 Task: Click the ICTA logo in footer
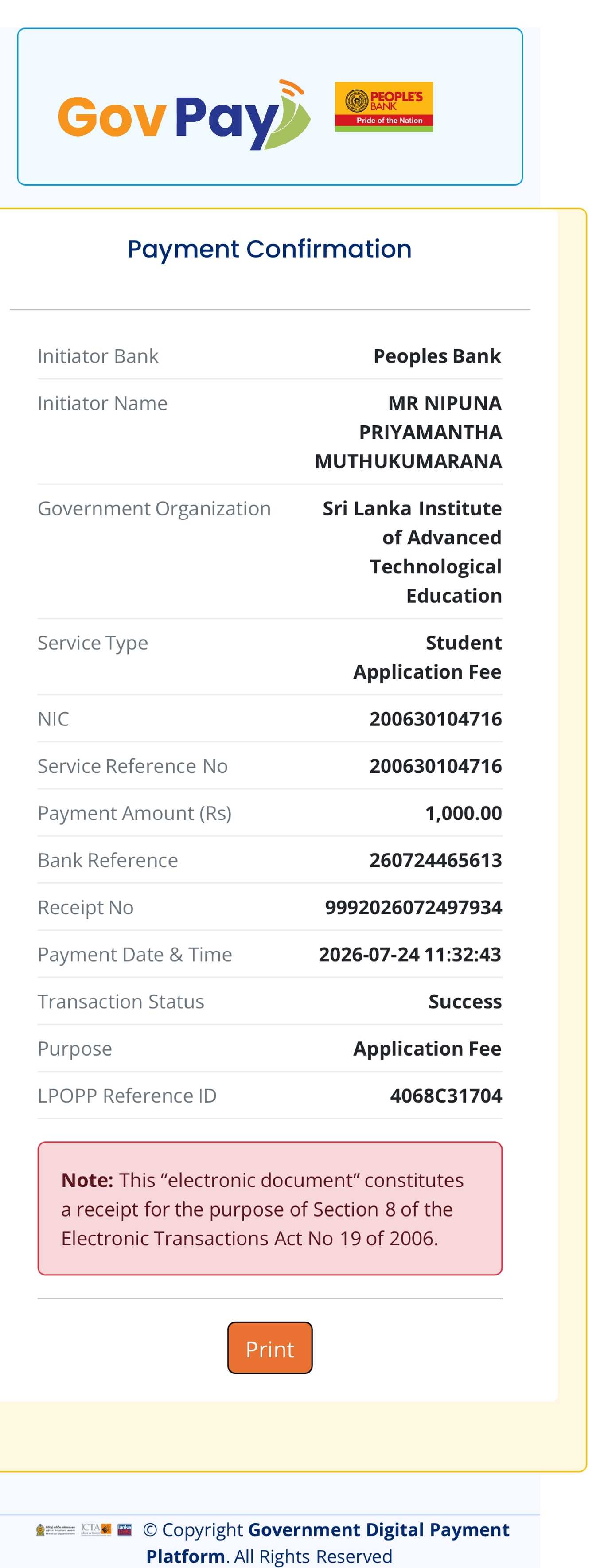tap(96, 1529)
